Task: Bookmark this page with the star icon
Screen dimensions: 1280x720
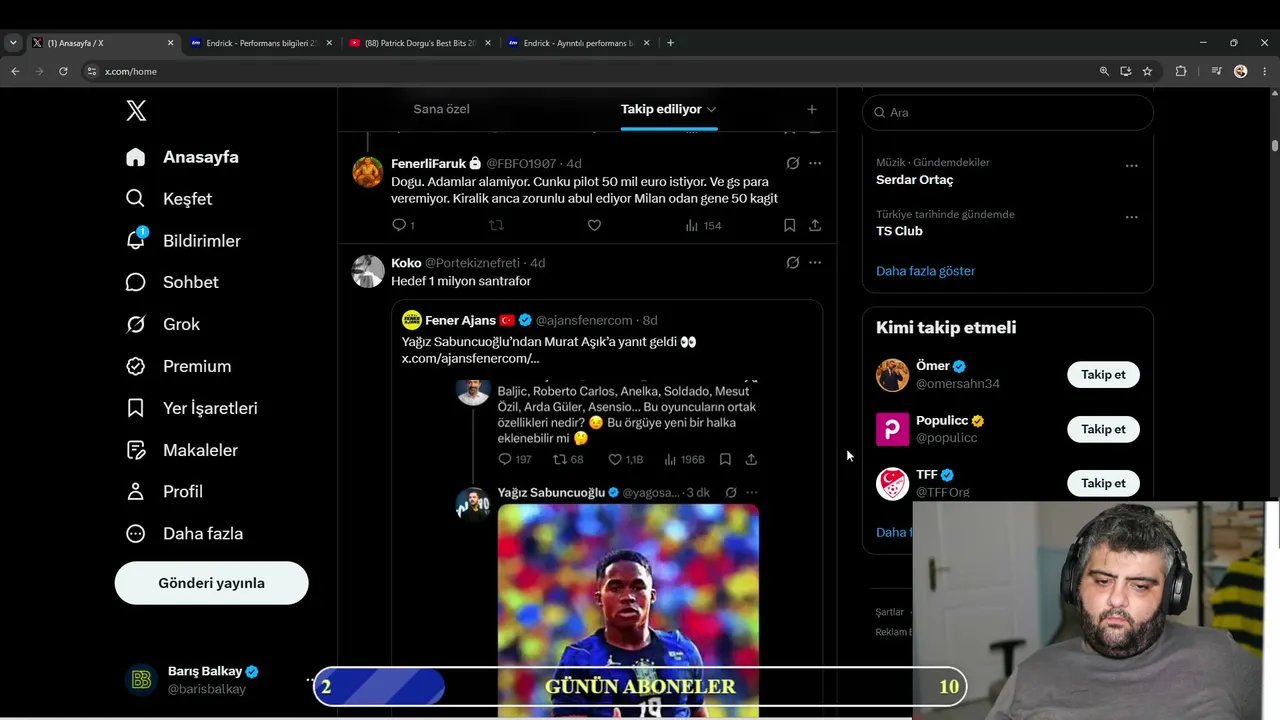Action: 1147,71
